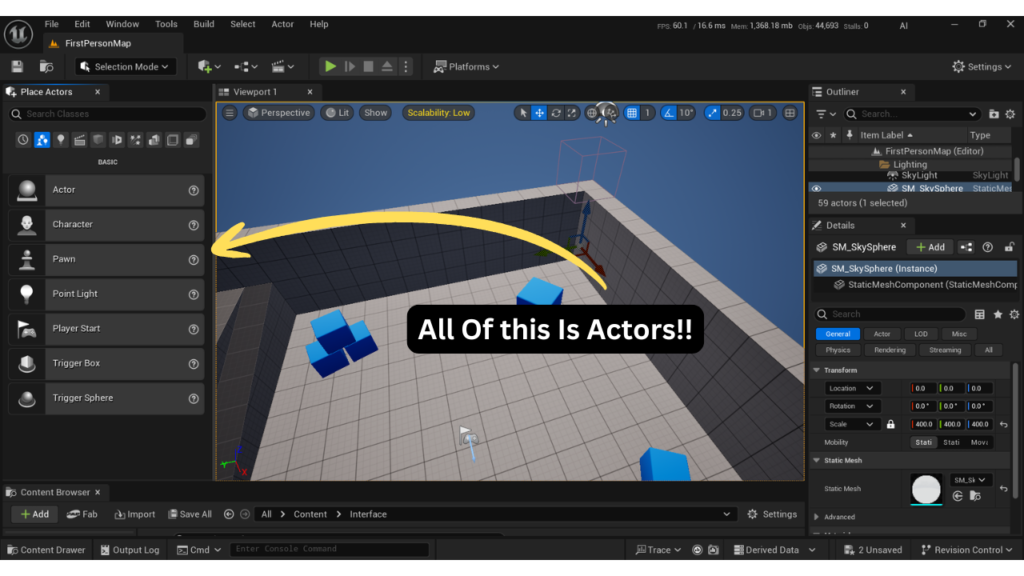1024x576 pixels.
Task: Show only favorites star in Details
Action: [998, 314]
